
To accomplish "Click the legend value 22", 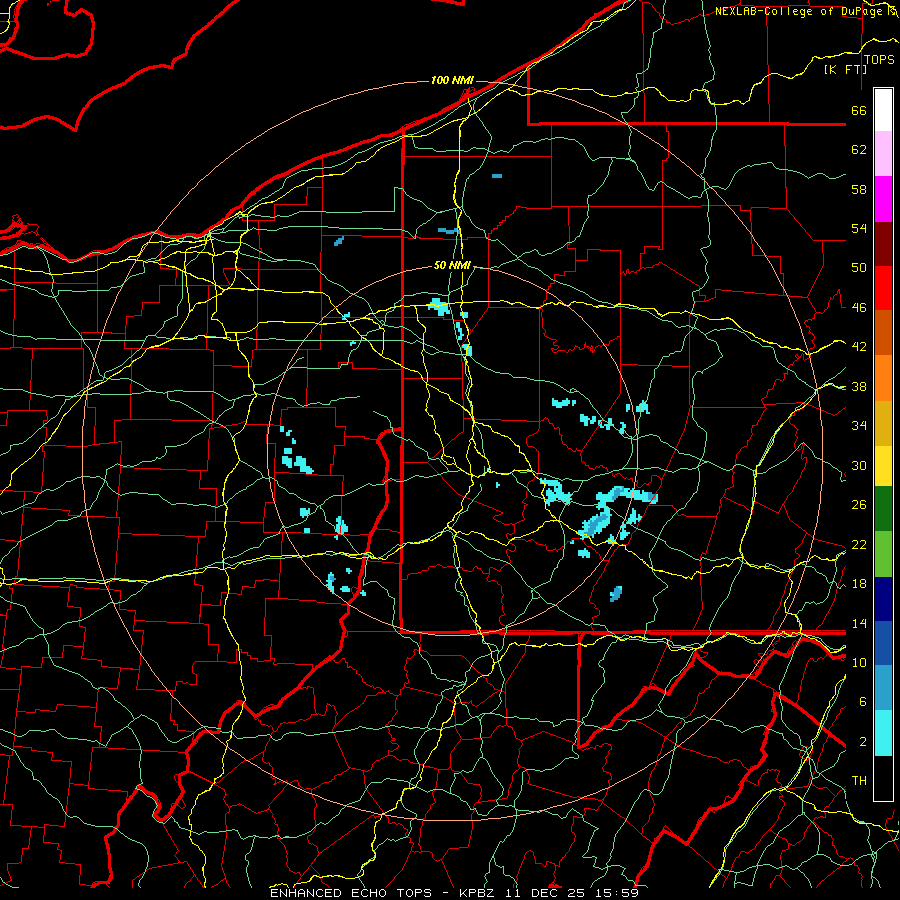I will tap(859, 544).
